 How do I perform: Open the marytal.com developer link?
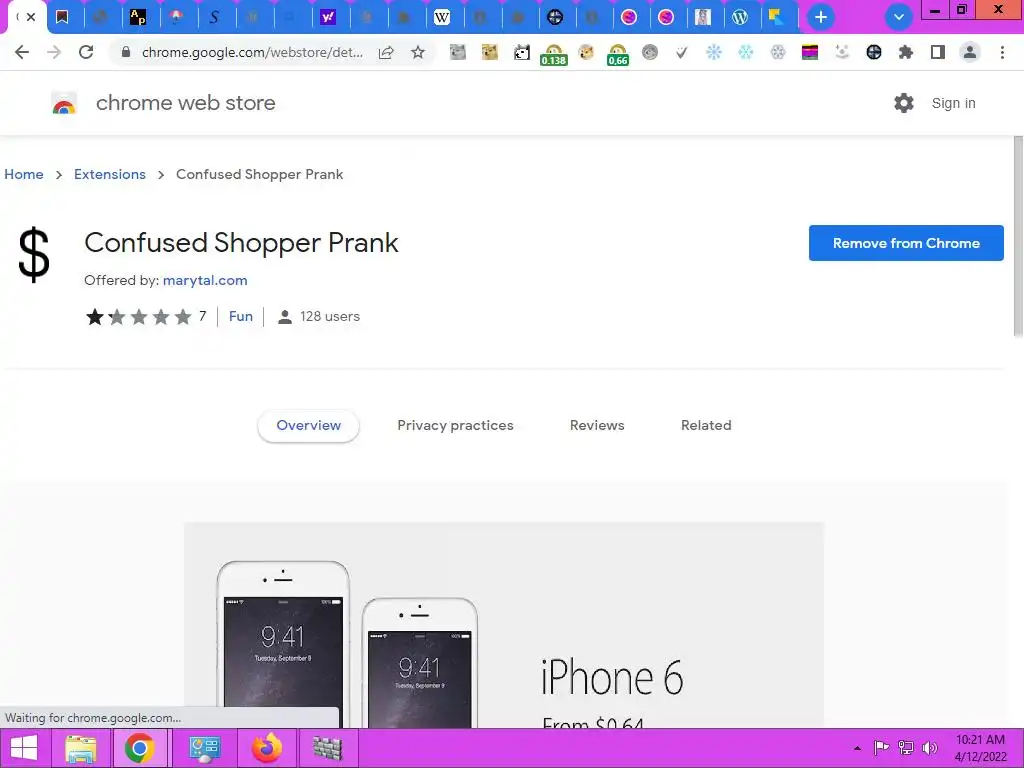205,280
